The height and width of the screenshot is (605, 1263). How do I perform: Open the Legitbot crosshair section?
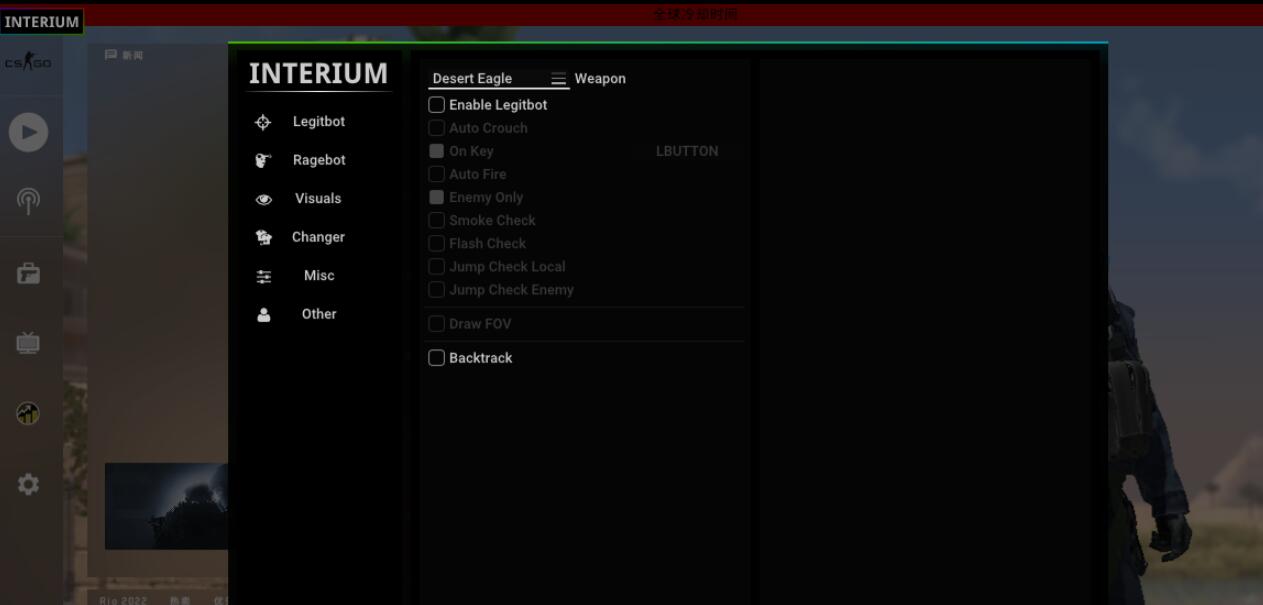[263, 122]
